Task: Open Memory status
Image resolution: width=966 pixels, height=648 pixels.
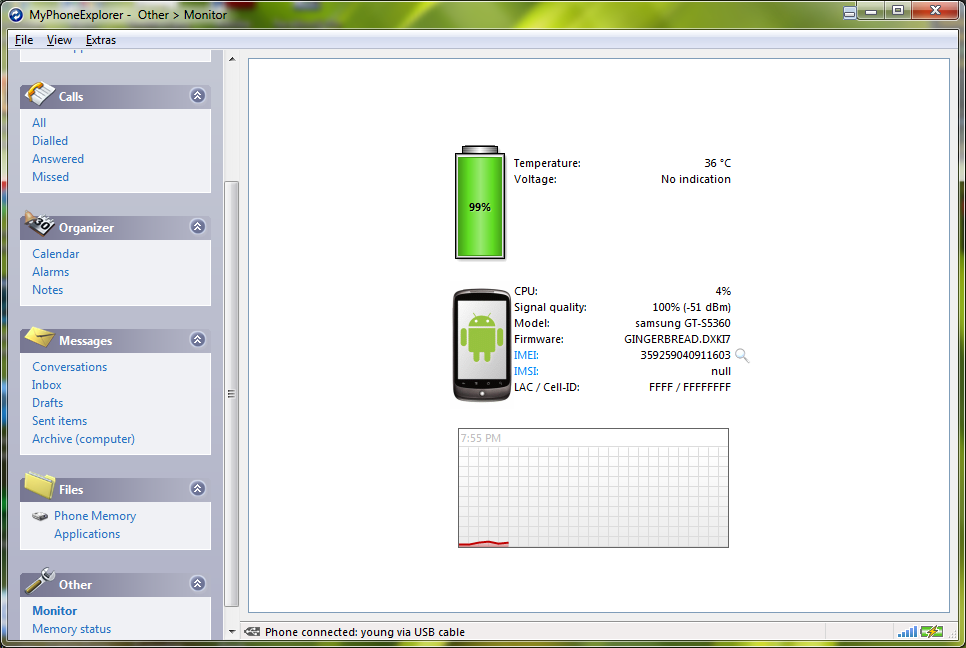Action: (71, 629)
